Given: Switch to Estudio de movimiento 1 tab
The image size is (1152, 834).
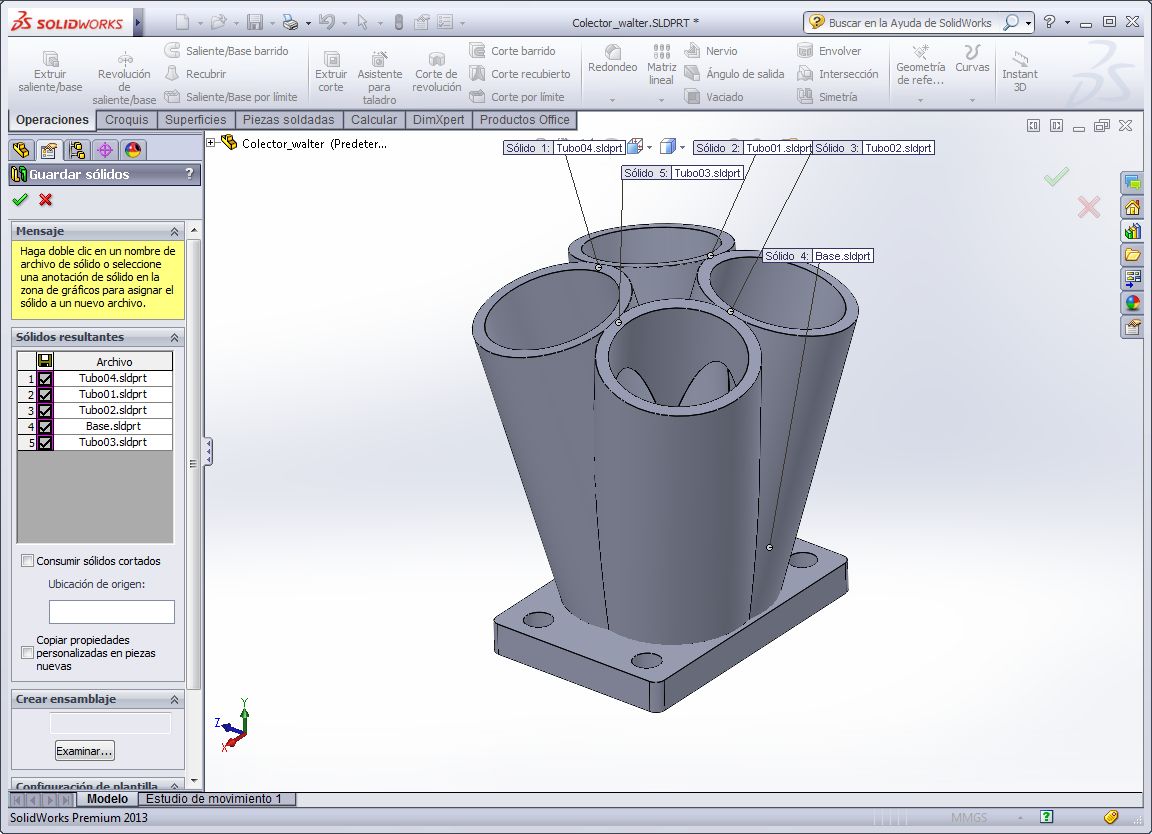Looking at the screenshot, I should tap(215, 799).
